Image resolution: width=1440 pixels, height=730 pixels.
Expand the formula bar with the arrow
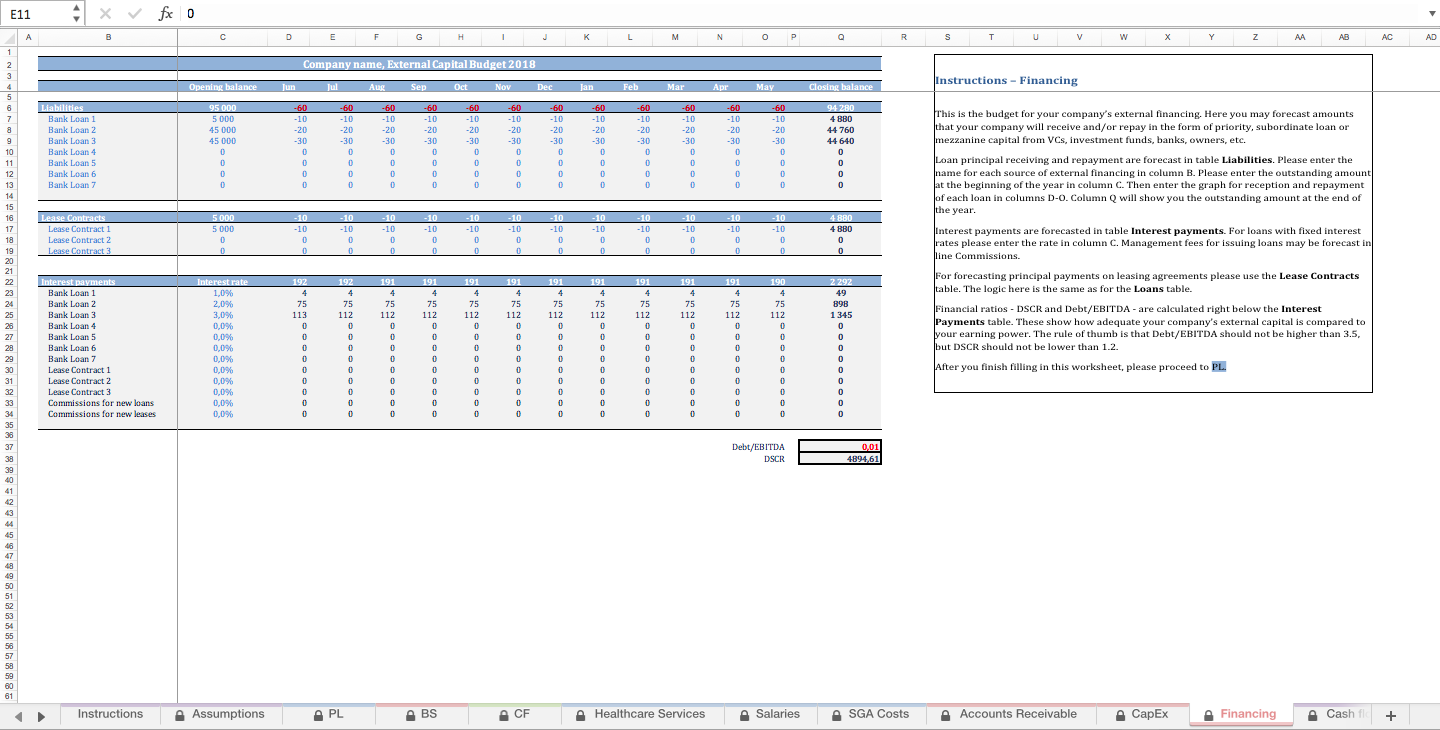pyautogui.click(x=1431, y=14)
